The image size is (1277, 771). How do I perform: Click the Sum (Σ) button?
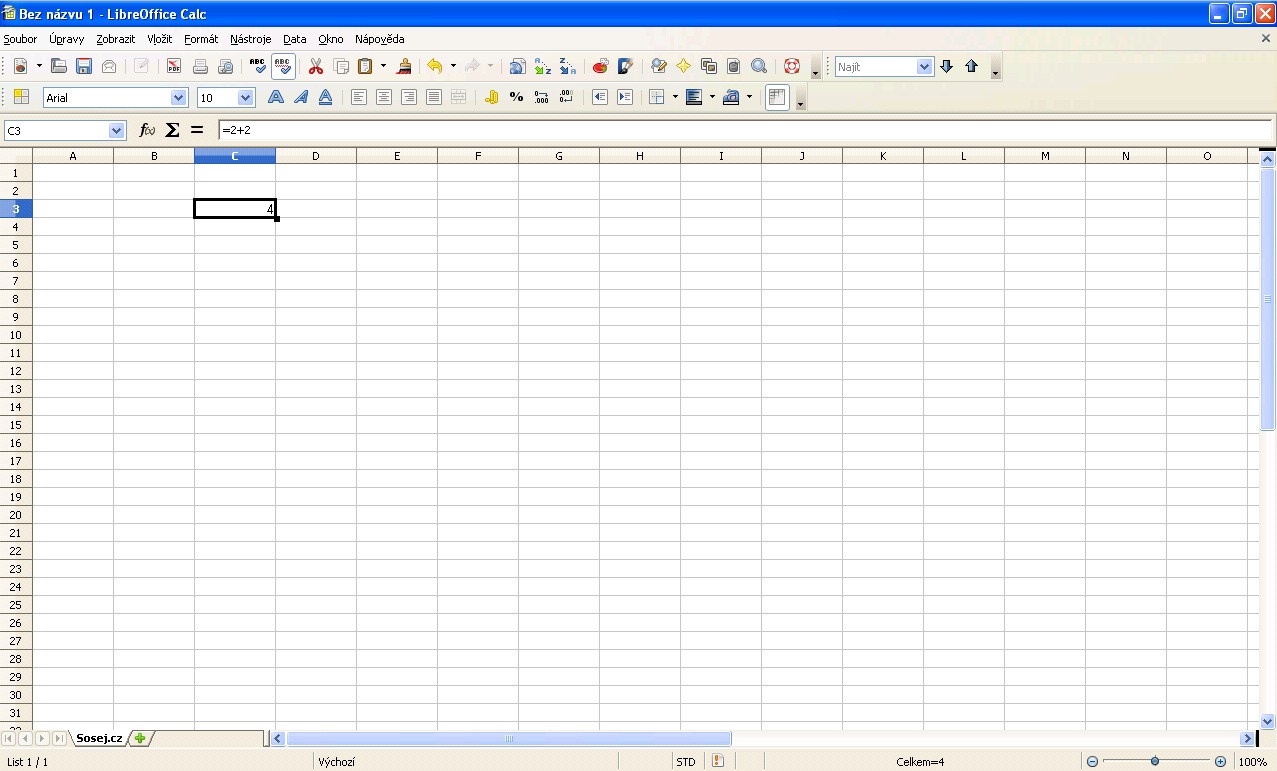tap(172, 130)
